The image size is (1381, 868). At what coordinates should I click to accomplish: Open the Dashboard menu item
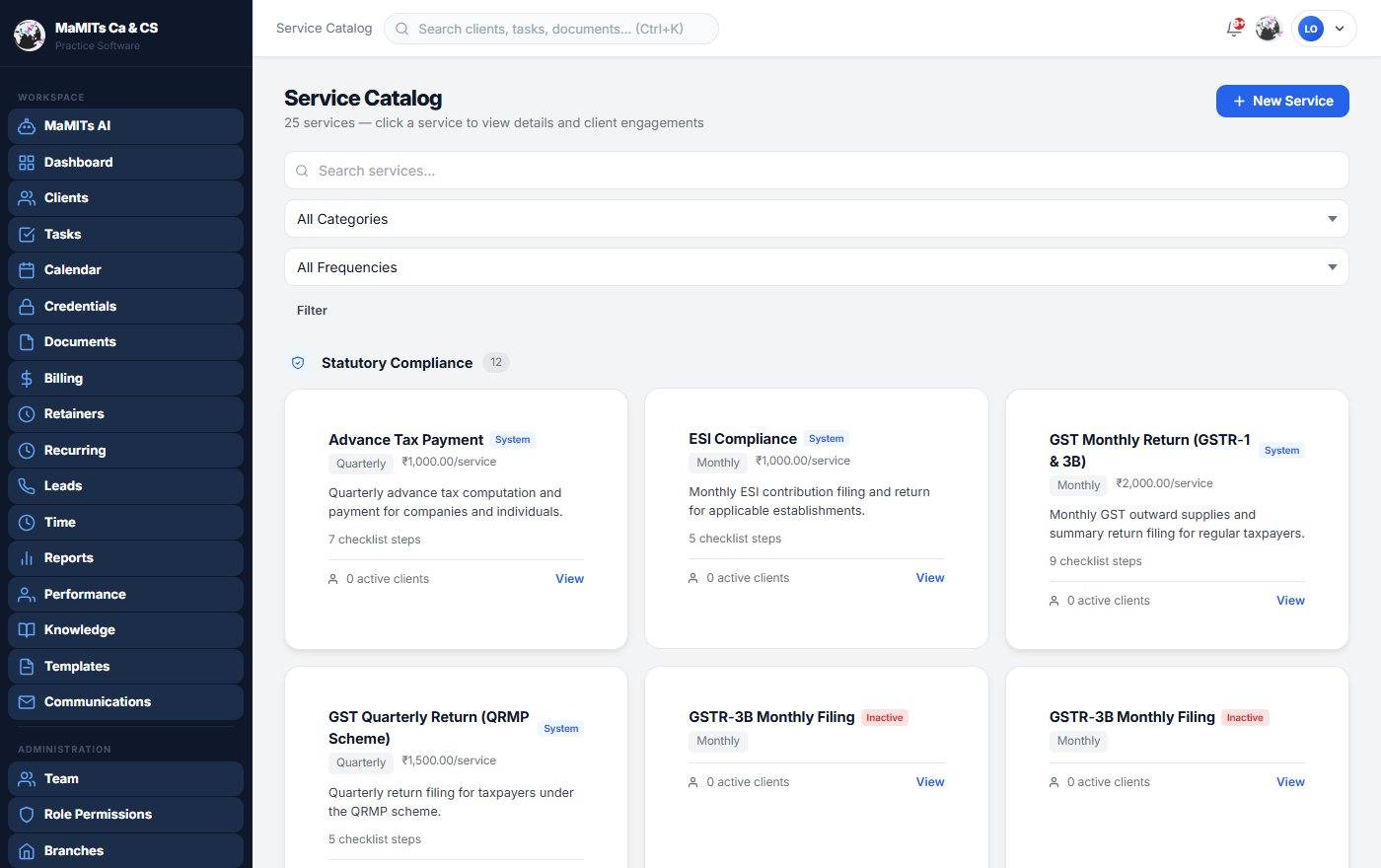(x=125, y=162)
